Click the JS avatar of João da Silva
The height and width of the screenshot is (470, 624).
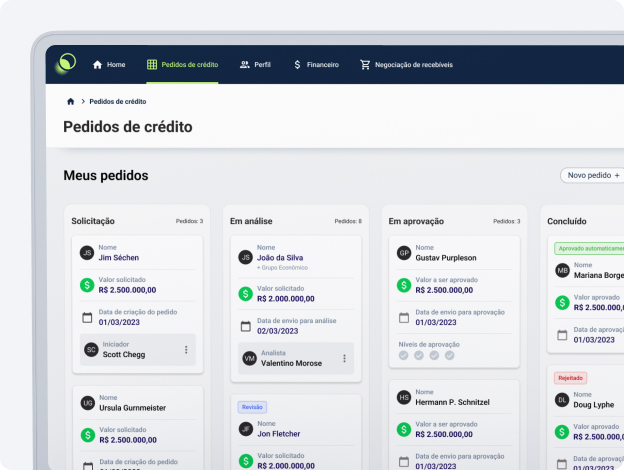point(246,257)
